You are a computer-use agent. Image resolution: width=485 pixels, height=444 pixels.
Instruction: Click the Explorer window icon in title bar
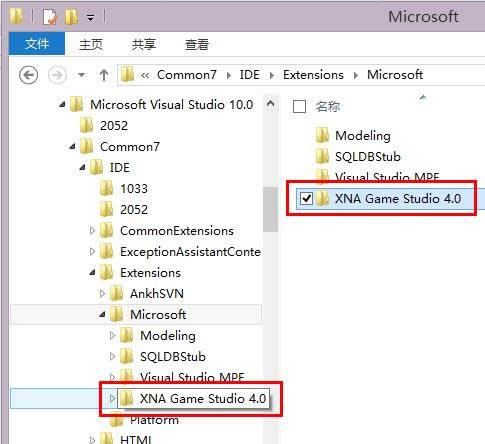click(x=16, y=16)
